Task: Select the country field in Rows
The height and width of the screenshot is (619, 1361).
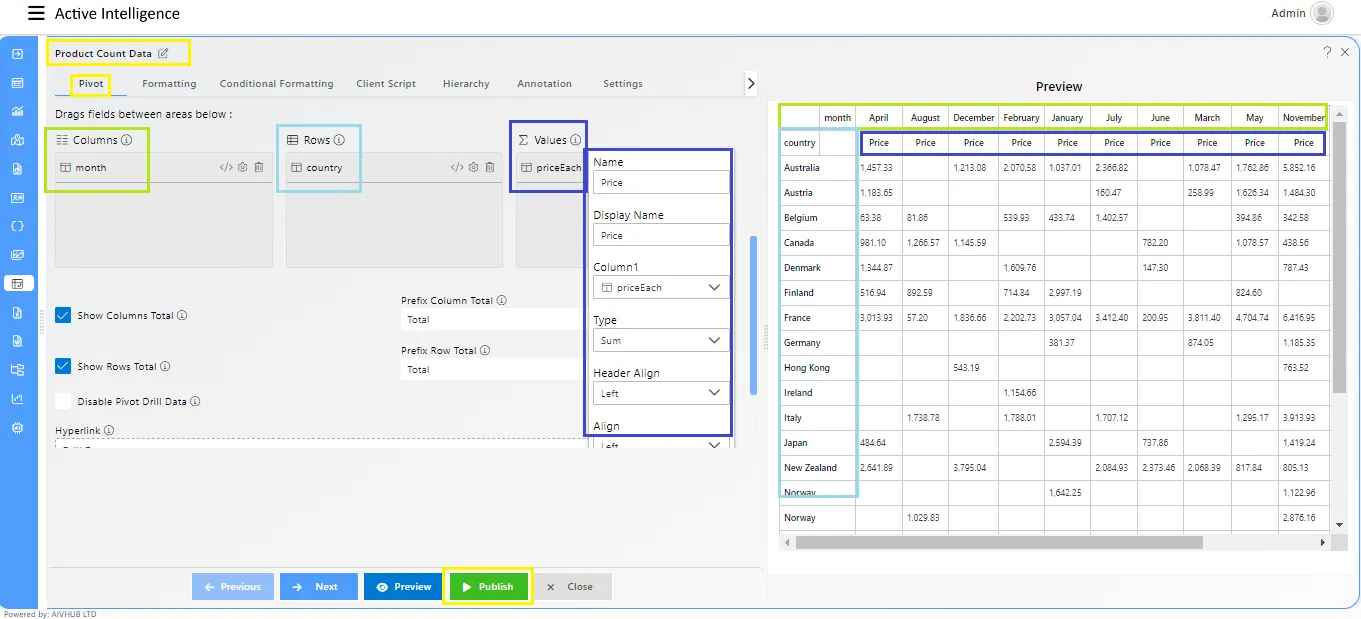Action: pyautogui.click(x=393, y=167)
